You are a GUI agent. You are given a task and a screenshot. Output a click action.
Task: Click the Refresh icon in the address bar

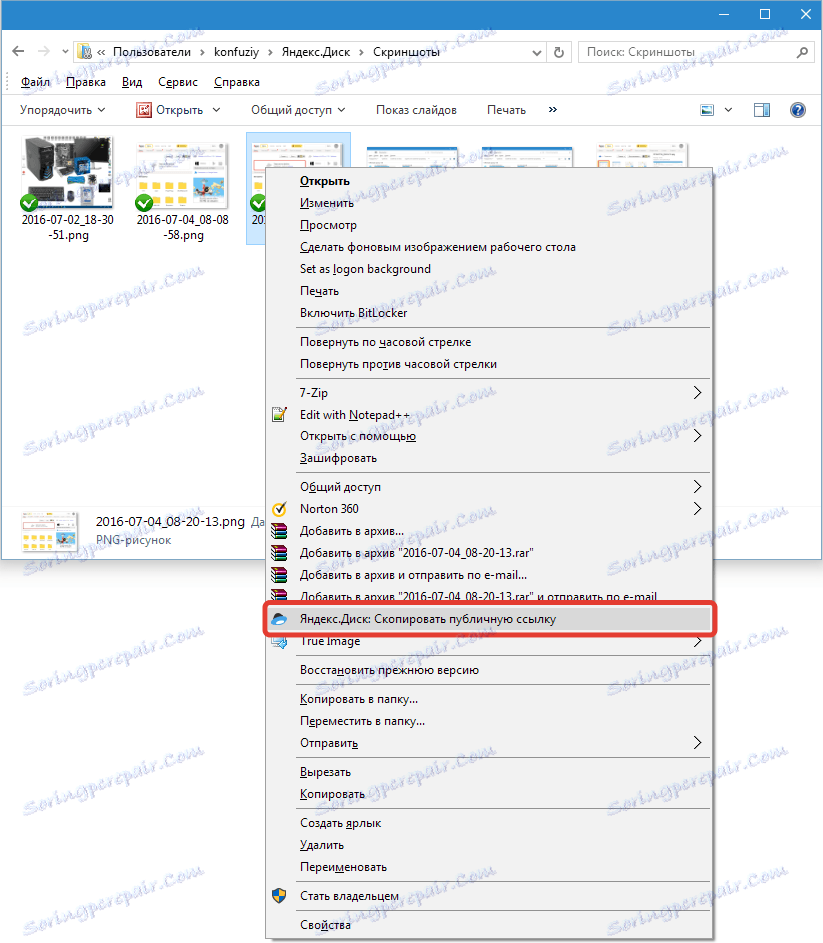557,51
